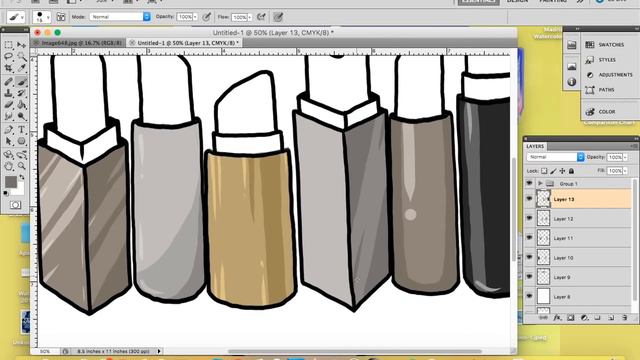640x360 pixels.
Task: Reset default foreground and background colors
Action: [6, 193]
